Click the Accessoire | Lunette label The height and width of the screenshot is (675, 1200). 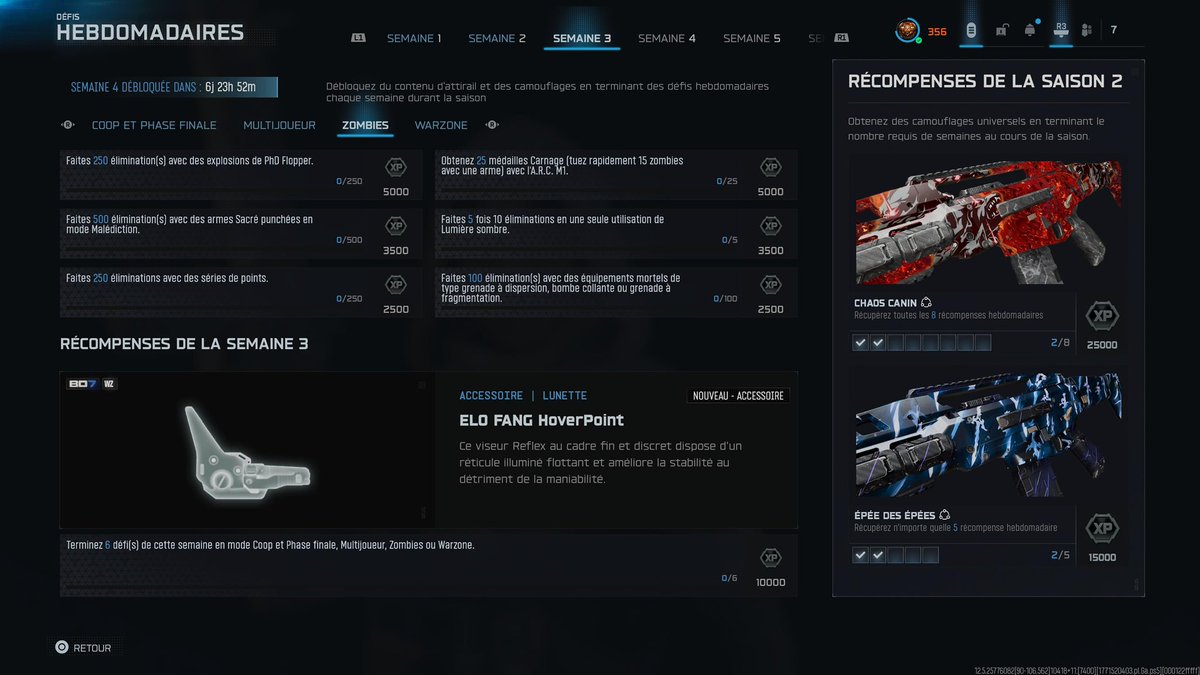click(523, 396)
